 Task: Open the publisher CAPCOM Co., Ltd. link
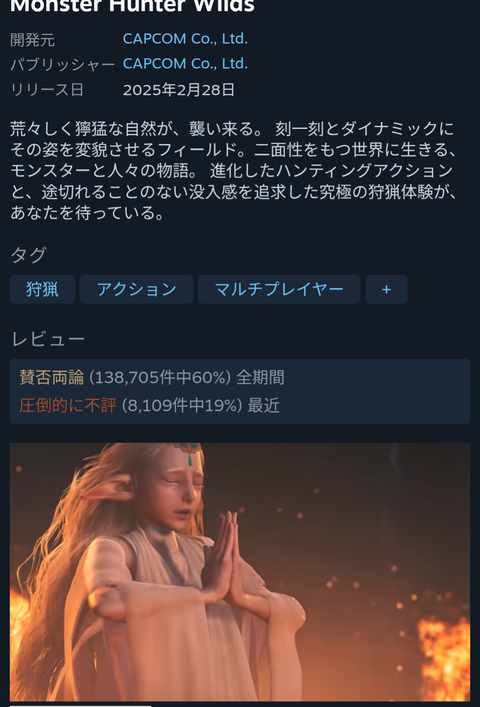(x=185, y=64)
